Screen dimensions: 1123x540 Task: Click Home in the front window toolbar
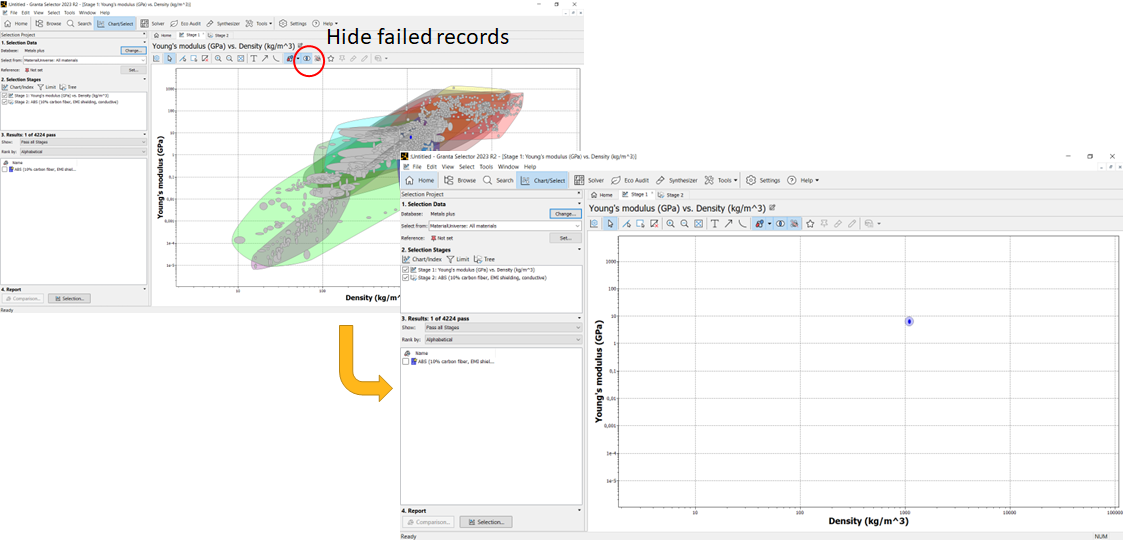pos(420,180)
